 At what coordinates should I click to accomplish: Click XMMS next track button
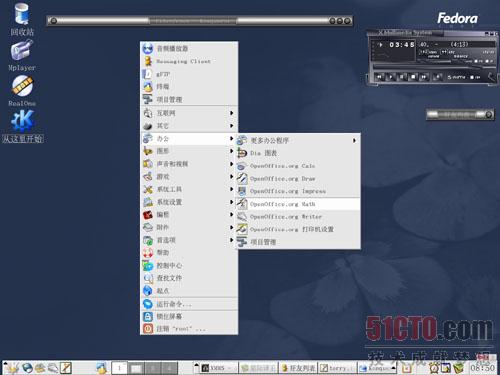click(423, 77)
